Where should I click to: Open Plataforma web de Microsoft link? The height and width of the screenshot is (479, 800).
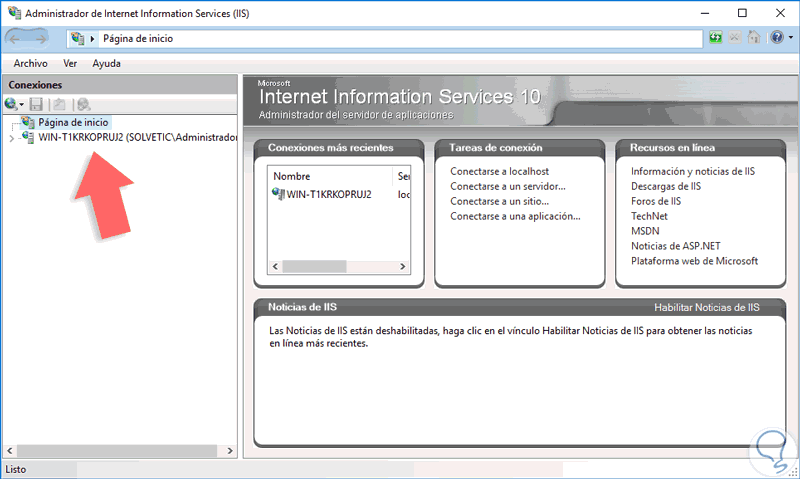coord(694,261)
